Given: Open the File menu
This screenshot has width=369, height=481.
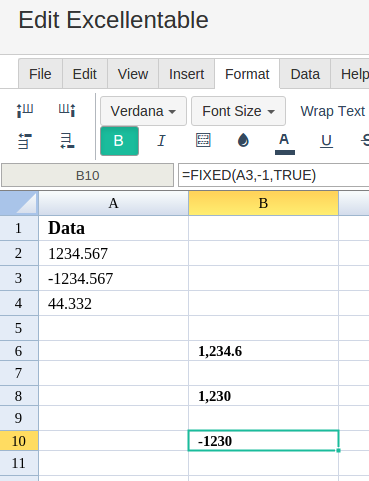Looking at the screenshot, I should click(x=40, y=74).
